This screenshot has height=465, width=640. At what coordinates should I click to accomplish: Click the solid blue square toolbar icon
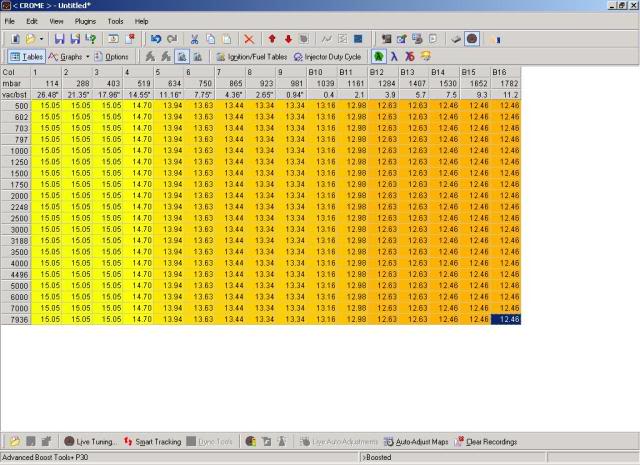[x=358, y=39]
